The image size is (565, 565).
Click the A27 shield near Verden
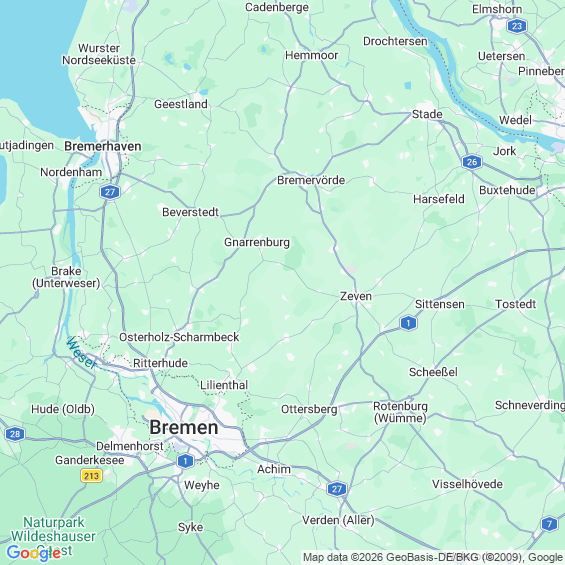coord(337,489)
